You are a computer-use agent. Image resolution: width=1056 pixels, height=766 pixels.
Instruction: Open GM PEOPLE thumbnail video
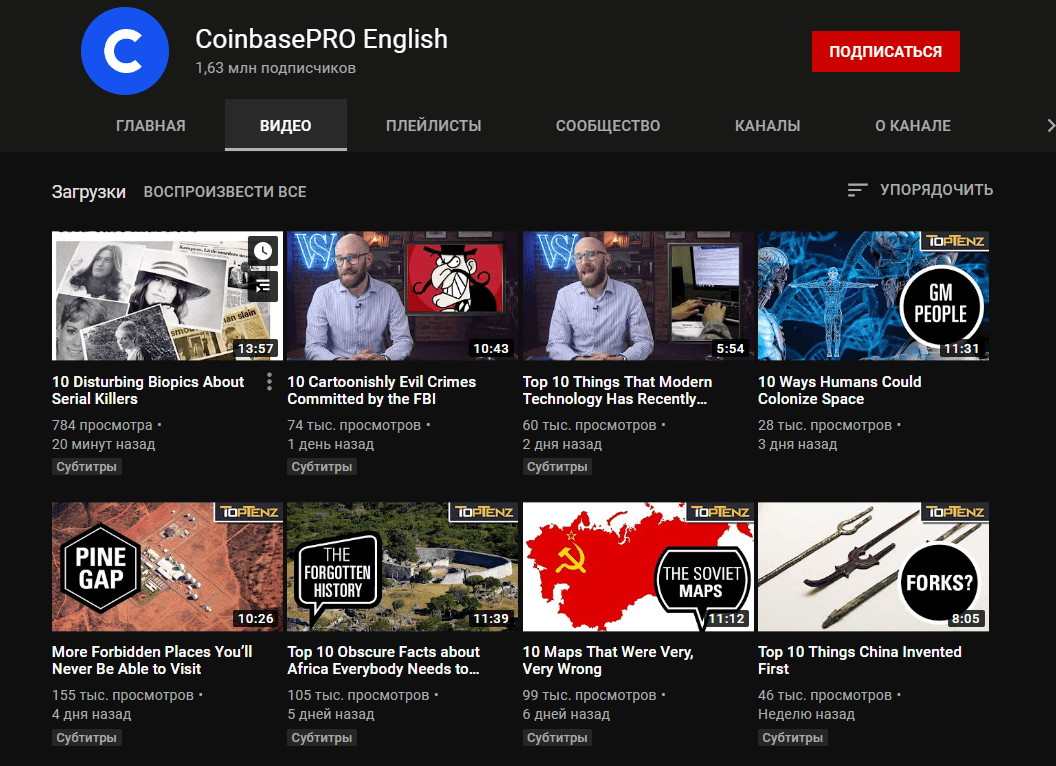click(873, 296)
